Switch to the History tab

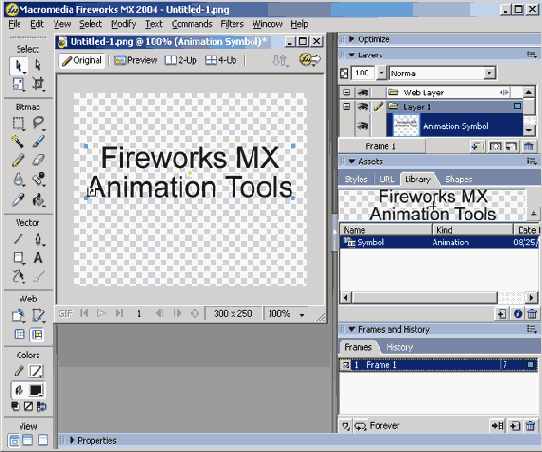[x=400, y=347]
